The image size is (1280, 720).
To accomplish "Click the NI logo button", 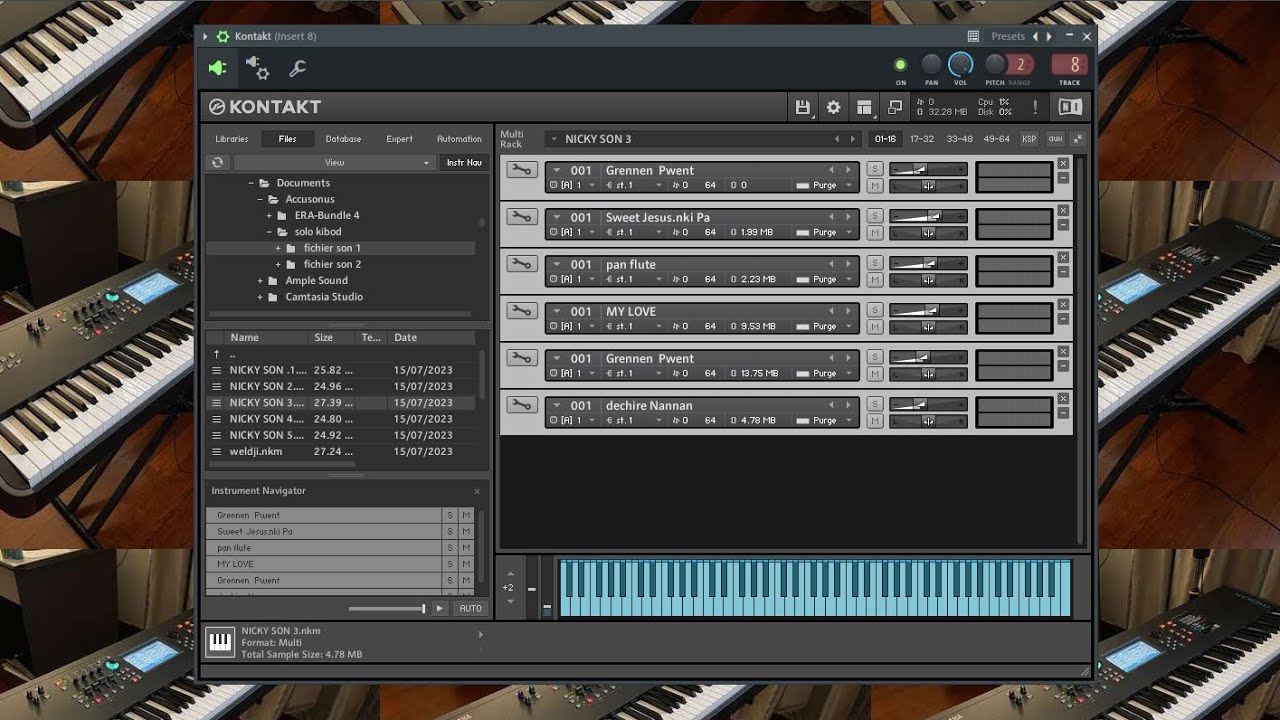I will tap(1069, 107).
